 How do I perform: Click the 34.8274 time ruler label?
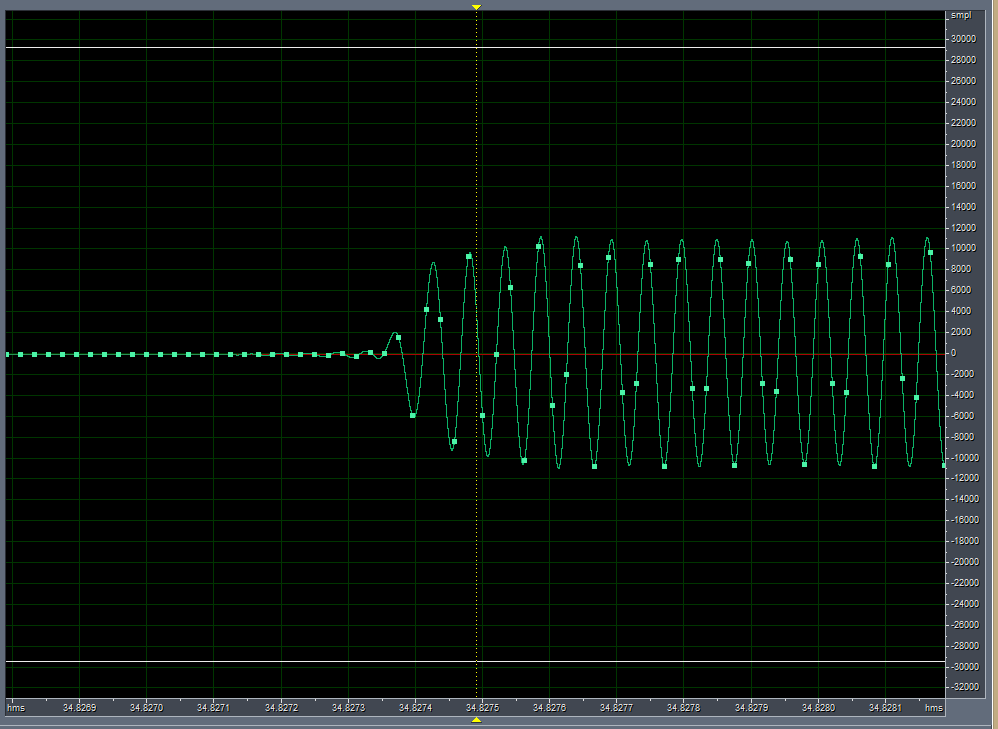click(416, 707)
